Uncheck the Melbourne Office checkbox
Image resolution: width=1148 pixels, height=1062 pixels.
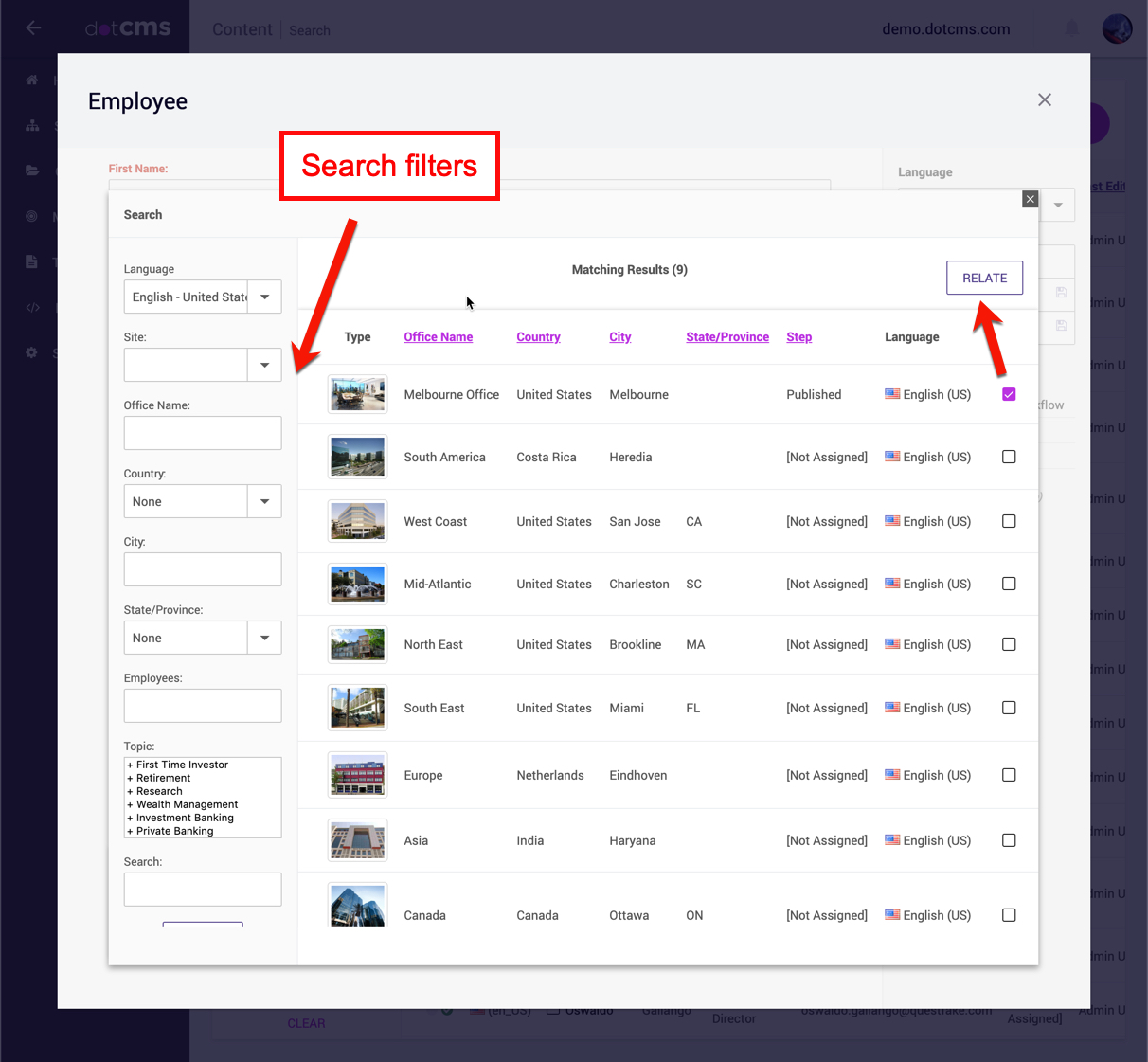(x=1009, y=394)
